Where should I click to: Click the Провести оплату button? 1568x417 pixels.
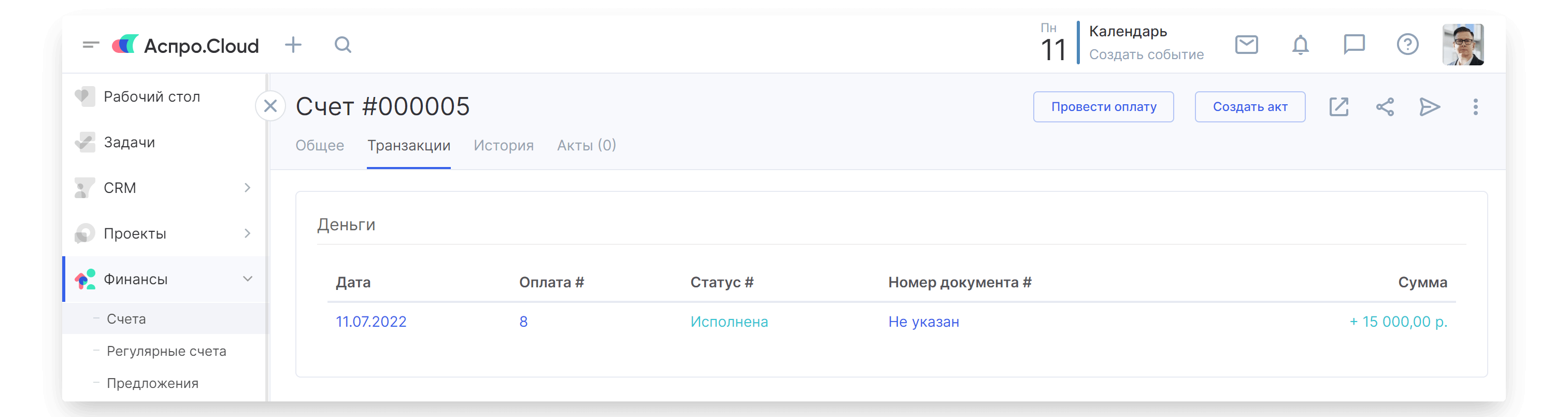(x=1103, y=107)
